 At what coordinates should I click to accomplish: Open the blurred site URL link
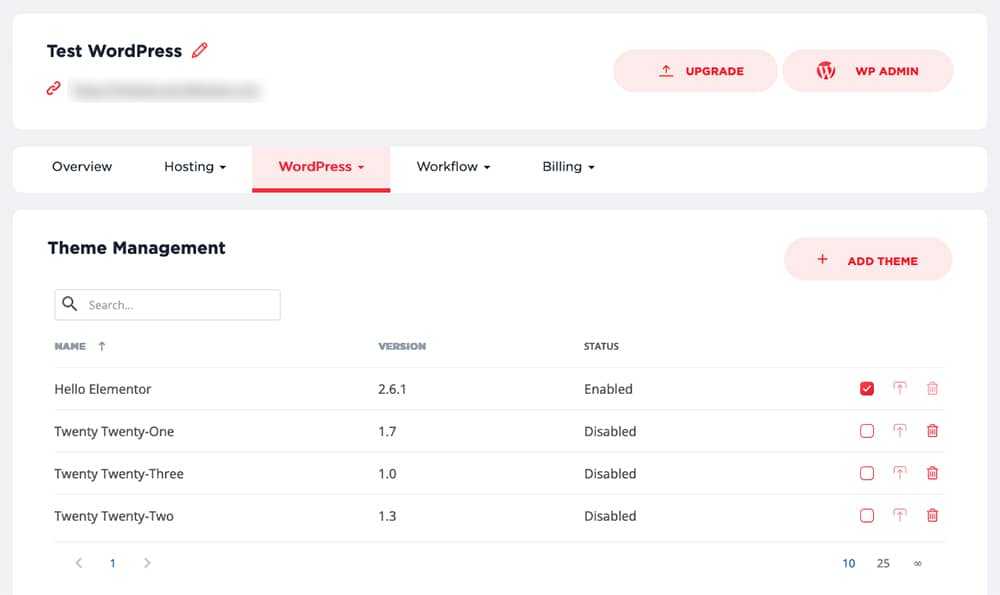tap(165, 91)
